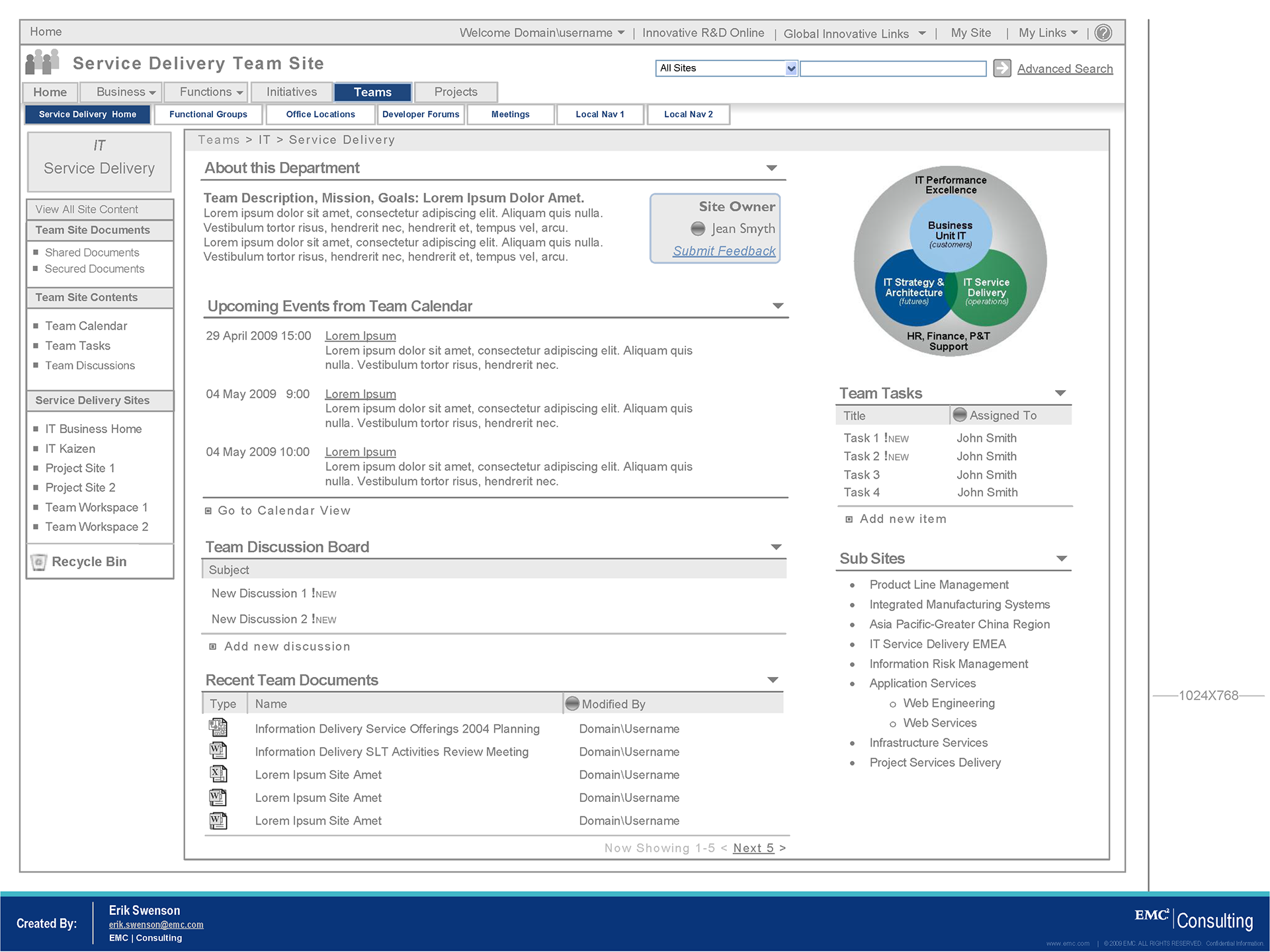1270x952 pixels.
Task: Open the All Sites scope dropdown
Action: pyautogui.click(x=791, y=68)
